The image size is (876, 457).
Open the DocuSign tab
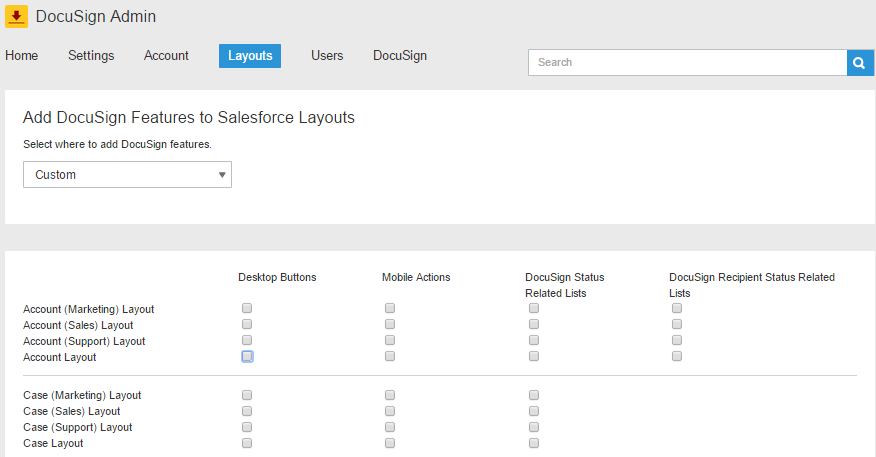(x=400, y=56)
